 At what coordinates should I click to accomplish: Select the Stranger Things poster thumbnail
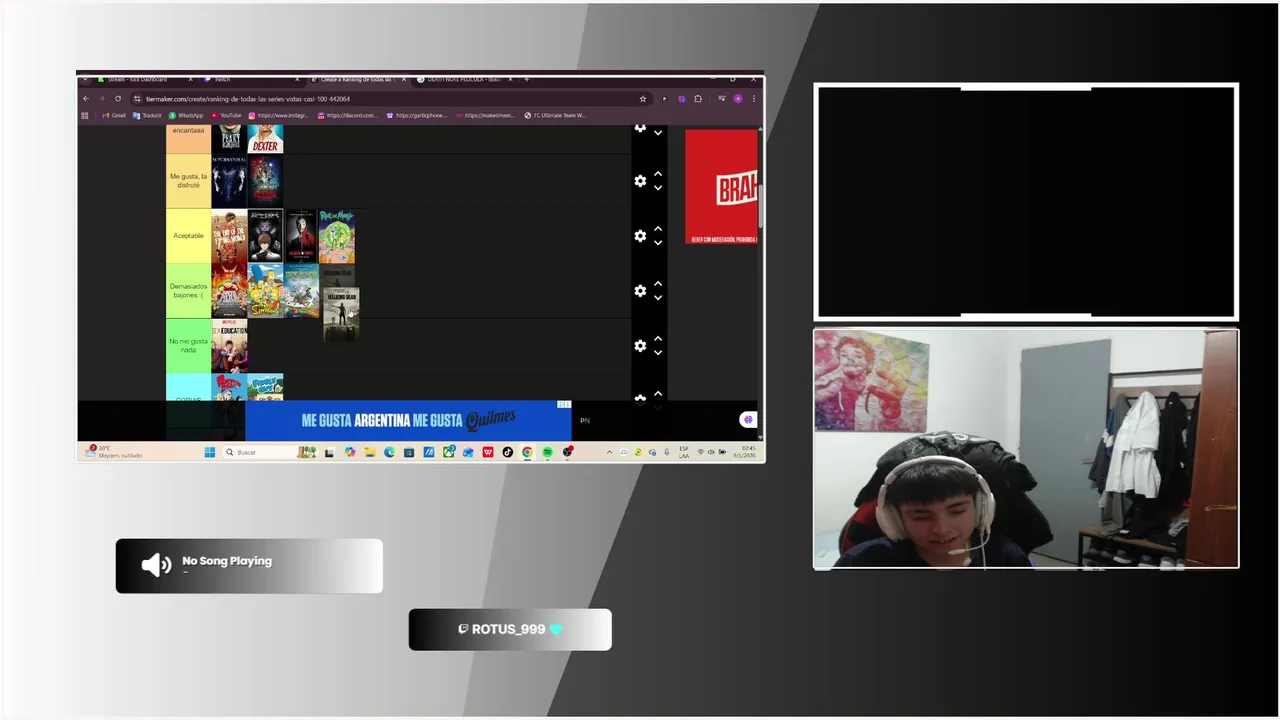coord(265,181)
